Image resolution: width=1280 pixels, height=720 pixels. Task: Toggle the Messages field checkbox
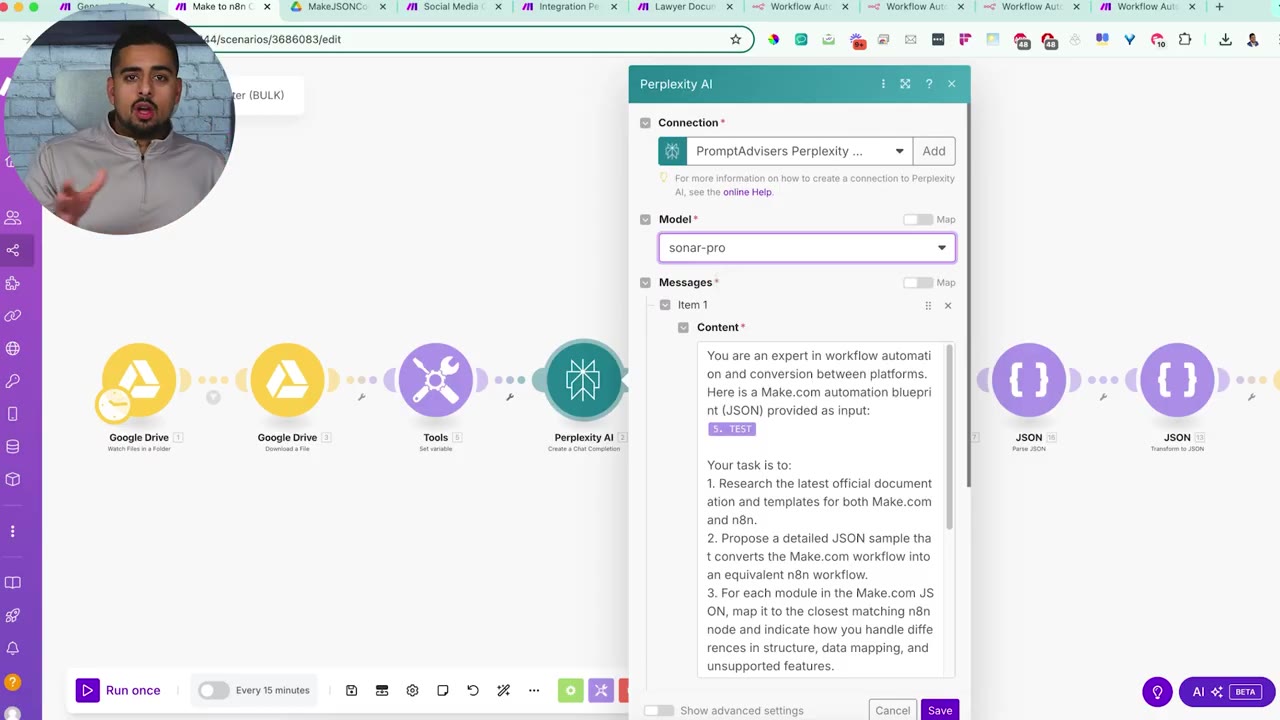[645, 283]
